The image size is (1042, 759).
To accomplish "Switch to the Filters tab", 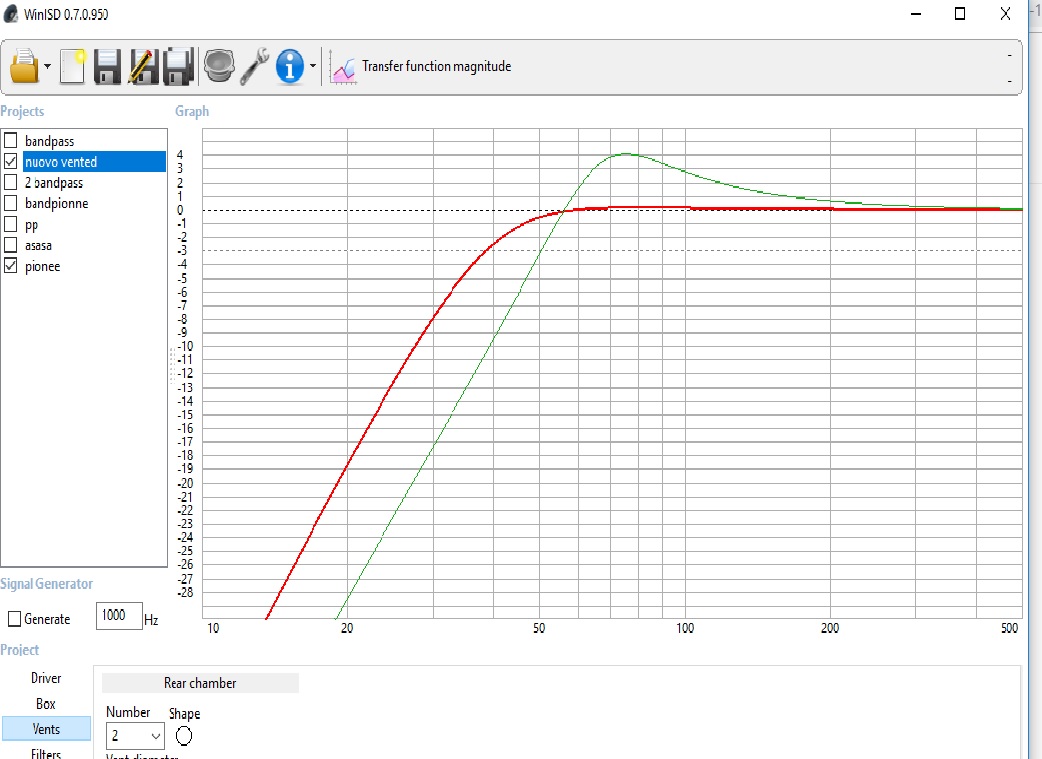I will pos(46,753).
